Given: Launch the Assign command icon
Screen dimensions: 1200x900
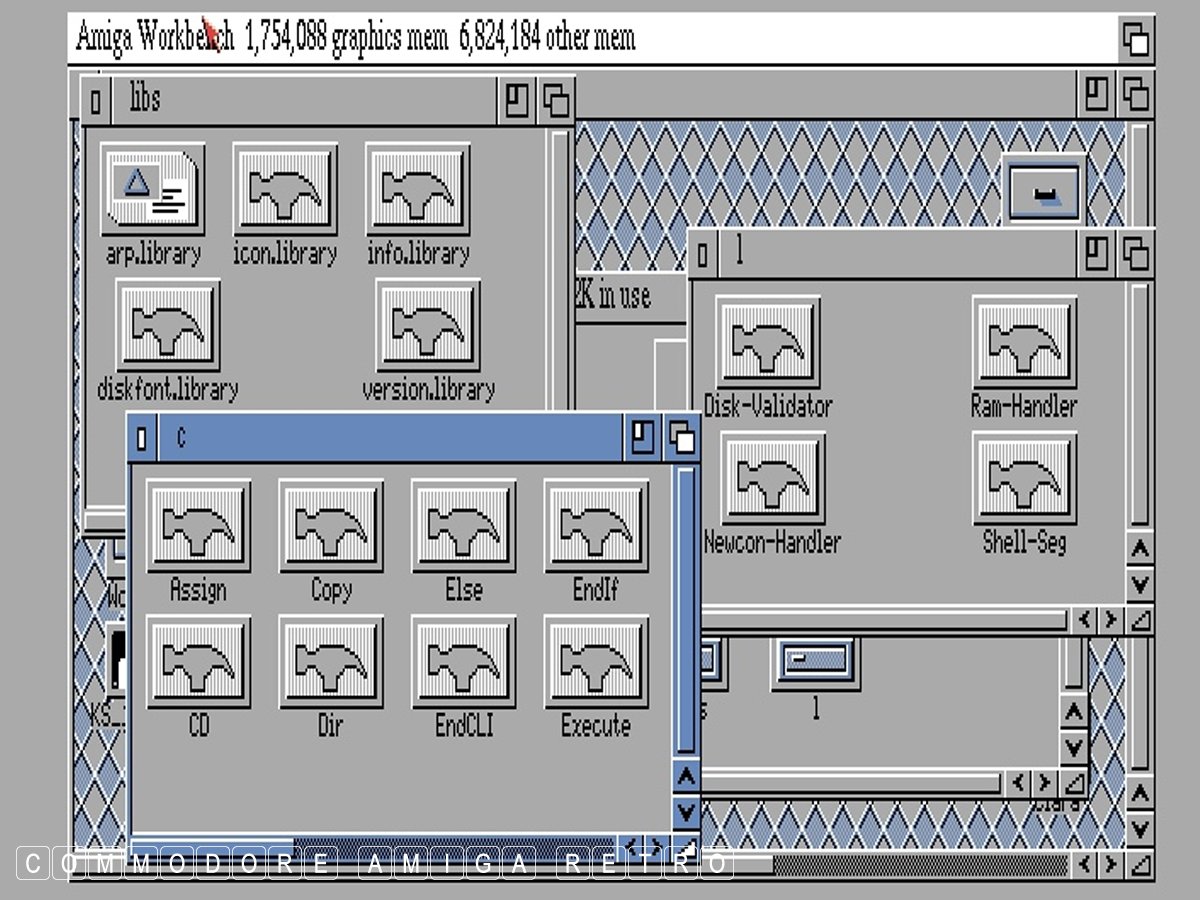Looking at the screenshot, I should pyautogui.click(x=198, y=527).
